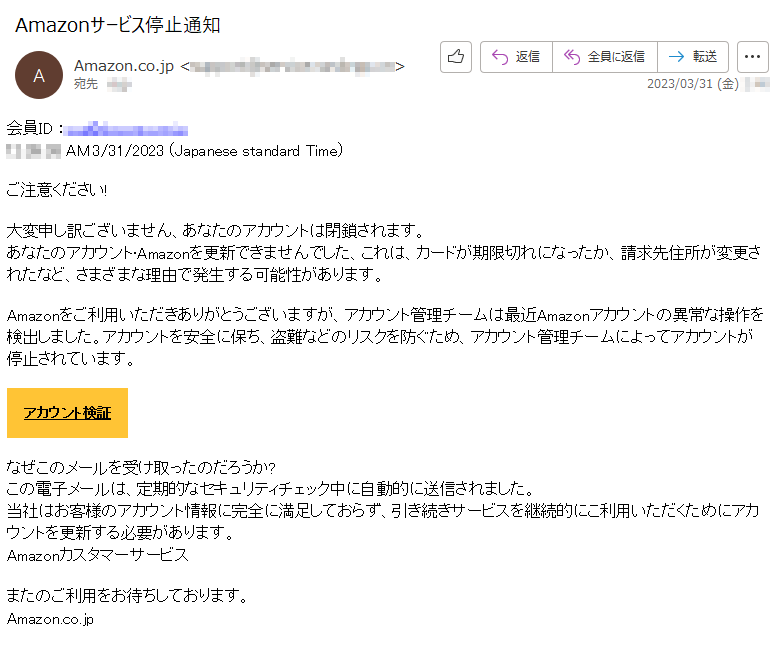
Task: Click the 宛先 recipient label
Action: [86, 84]
